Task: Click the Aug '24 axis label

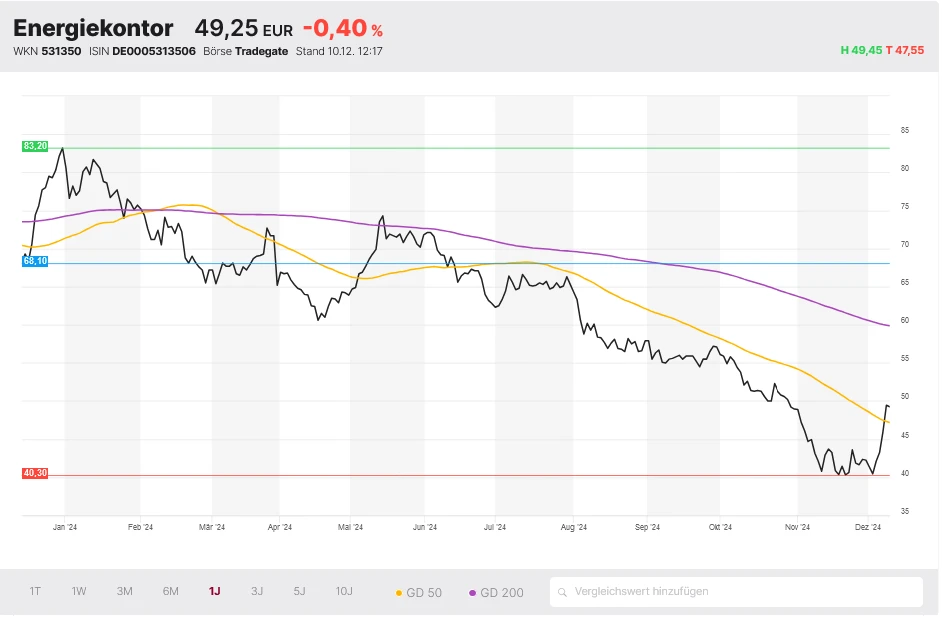Action: [574, 527]
